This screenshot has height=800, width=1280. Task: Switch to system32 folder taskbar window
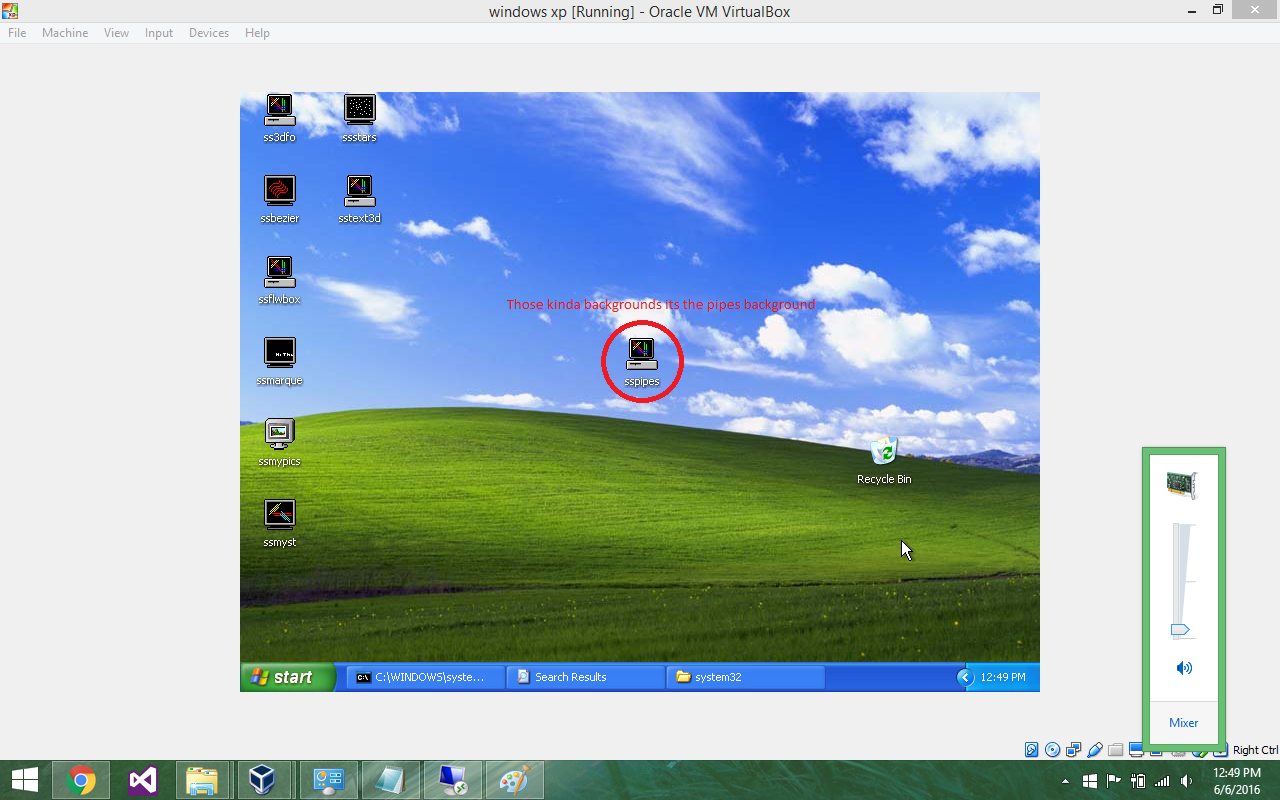tap(745, 677)
